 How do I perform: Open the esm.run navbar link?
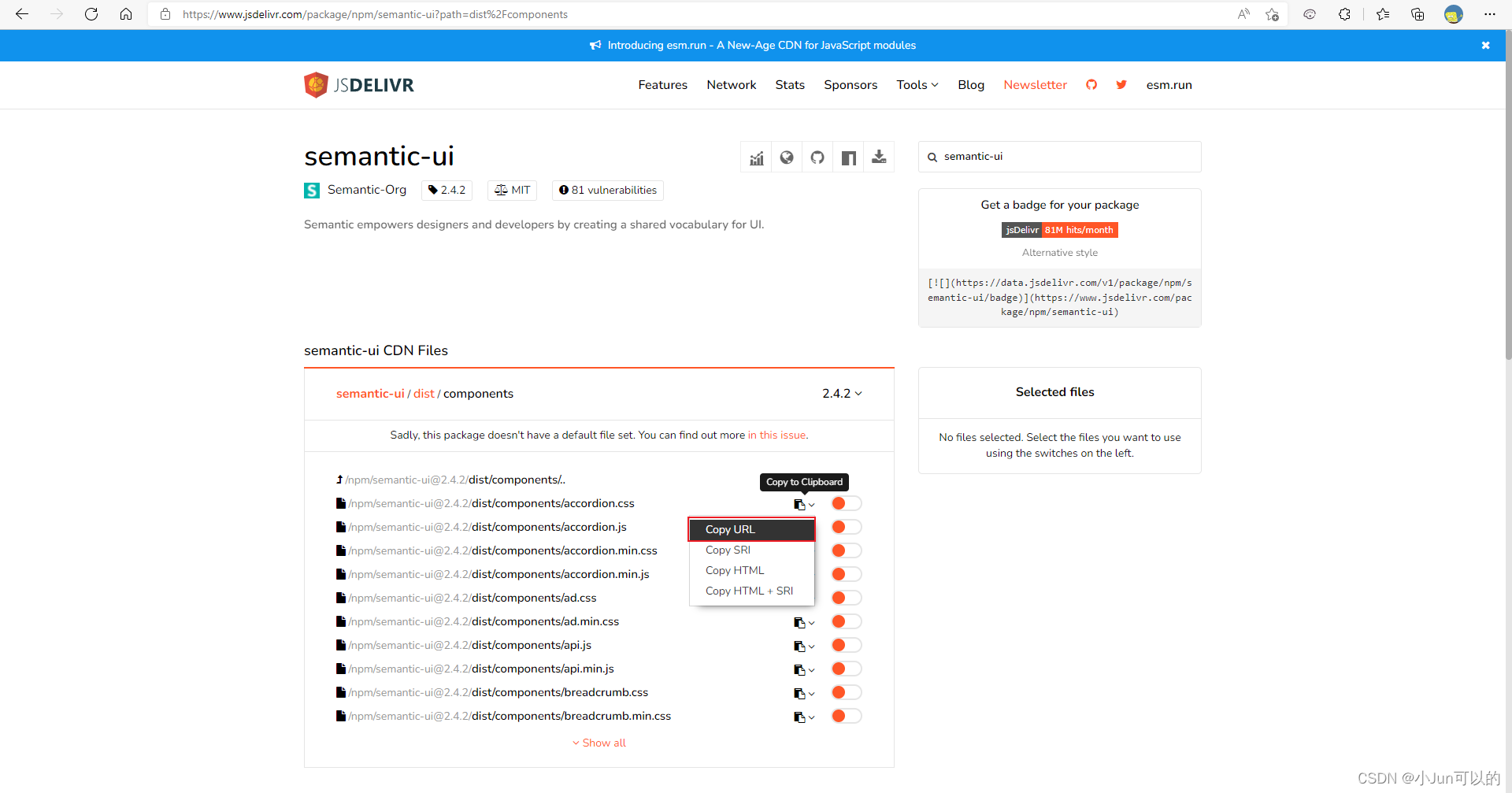1169,85
